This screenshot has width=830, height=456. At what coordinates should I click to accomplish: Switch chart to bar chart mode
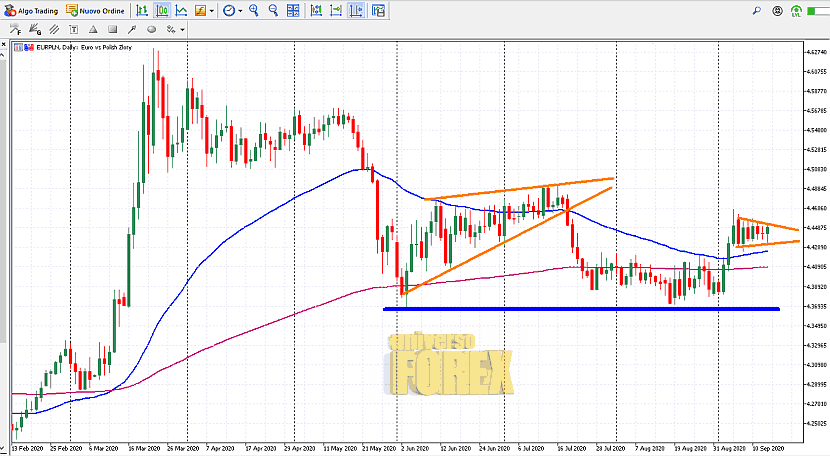click(x=142, y=10)
